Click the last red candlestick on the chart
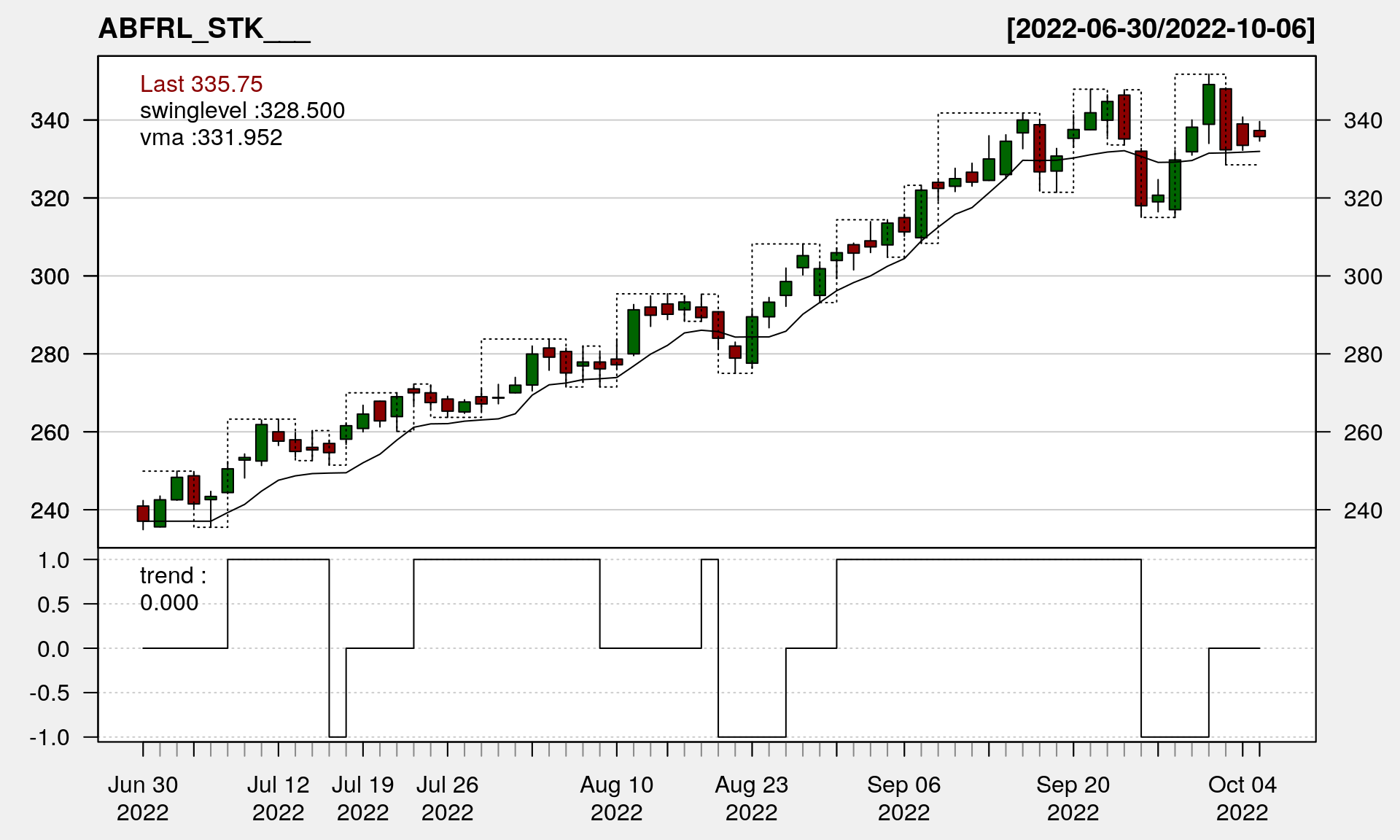The height and width of the screenshot is (840, 1400). [1259, 133]
